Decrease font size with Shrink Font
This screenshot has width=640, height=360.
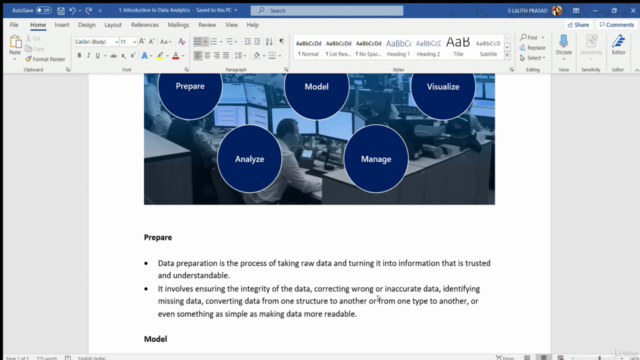pos(151,42)
